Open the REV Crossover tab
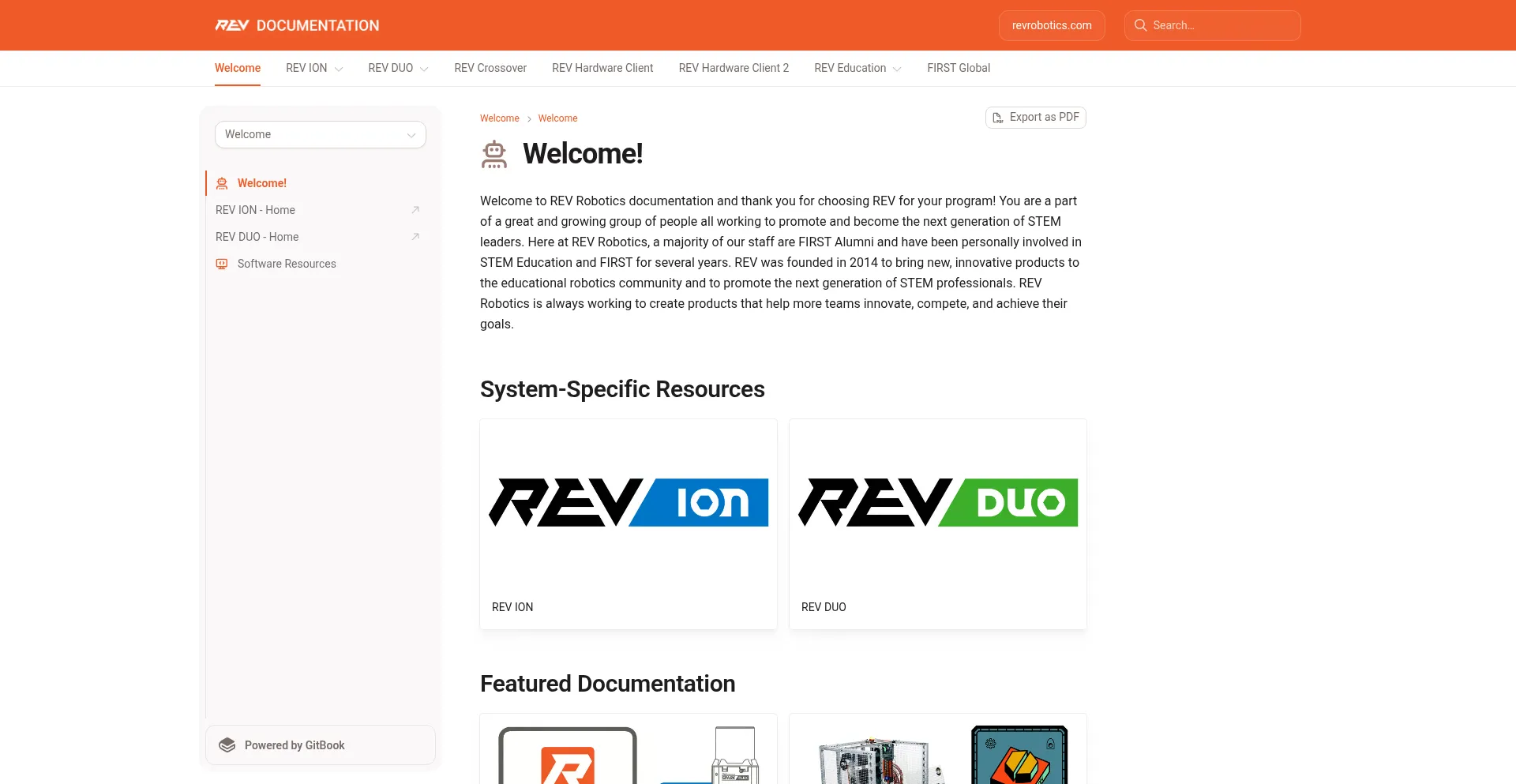This screenshot has height=784, width=1516. 490,68
